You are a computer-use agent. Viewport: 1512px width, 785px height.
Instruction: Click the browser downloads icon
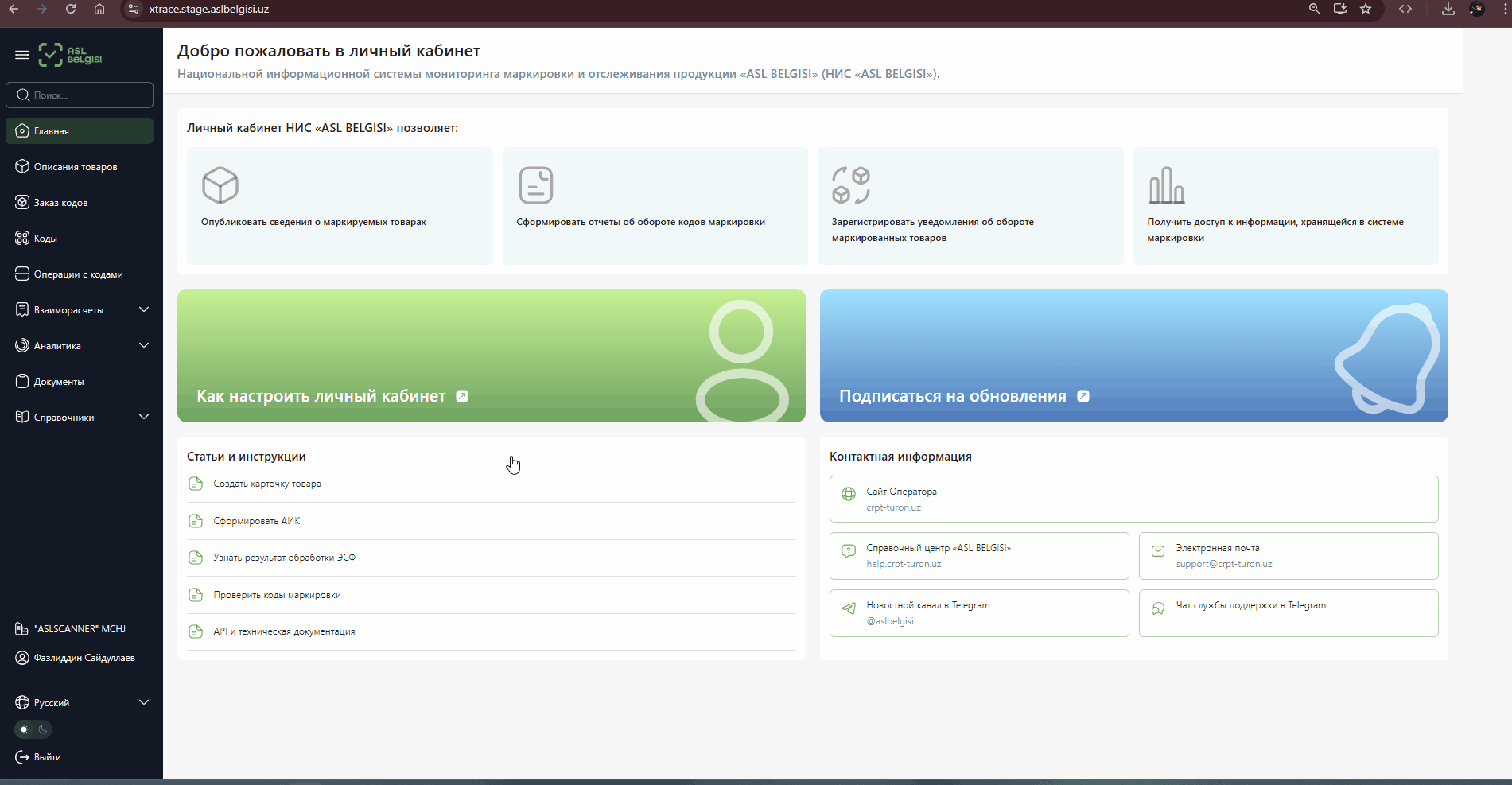1448,10
